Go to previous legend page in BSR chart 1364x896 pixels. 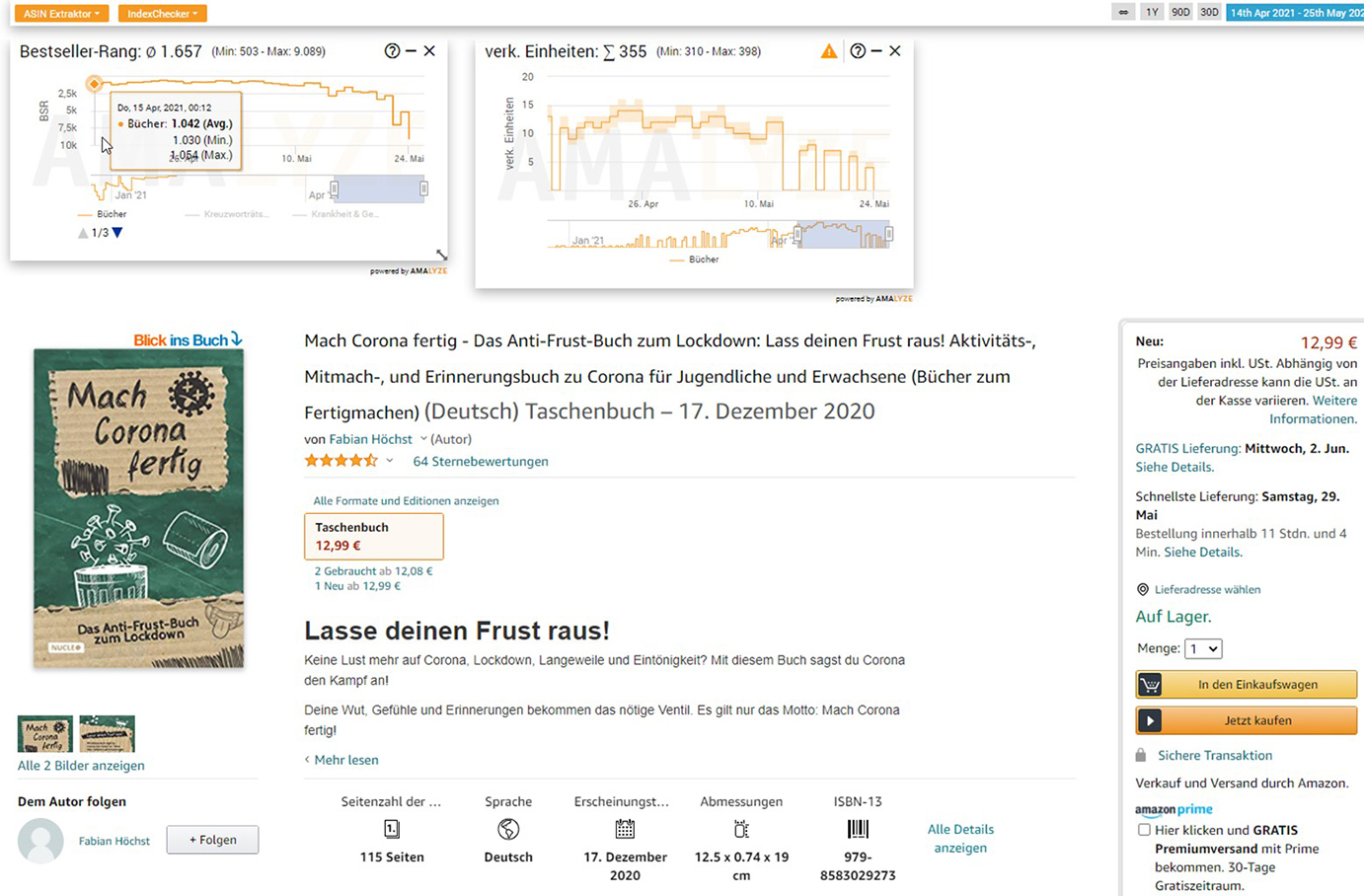coord(83,233)
